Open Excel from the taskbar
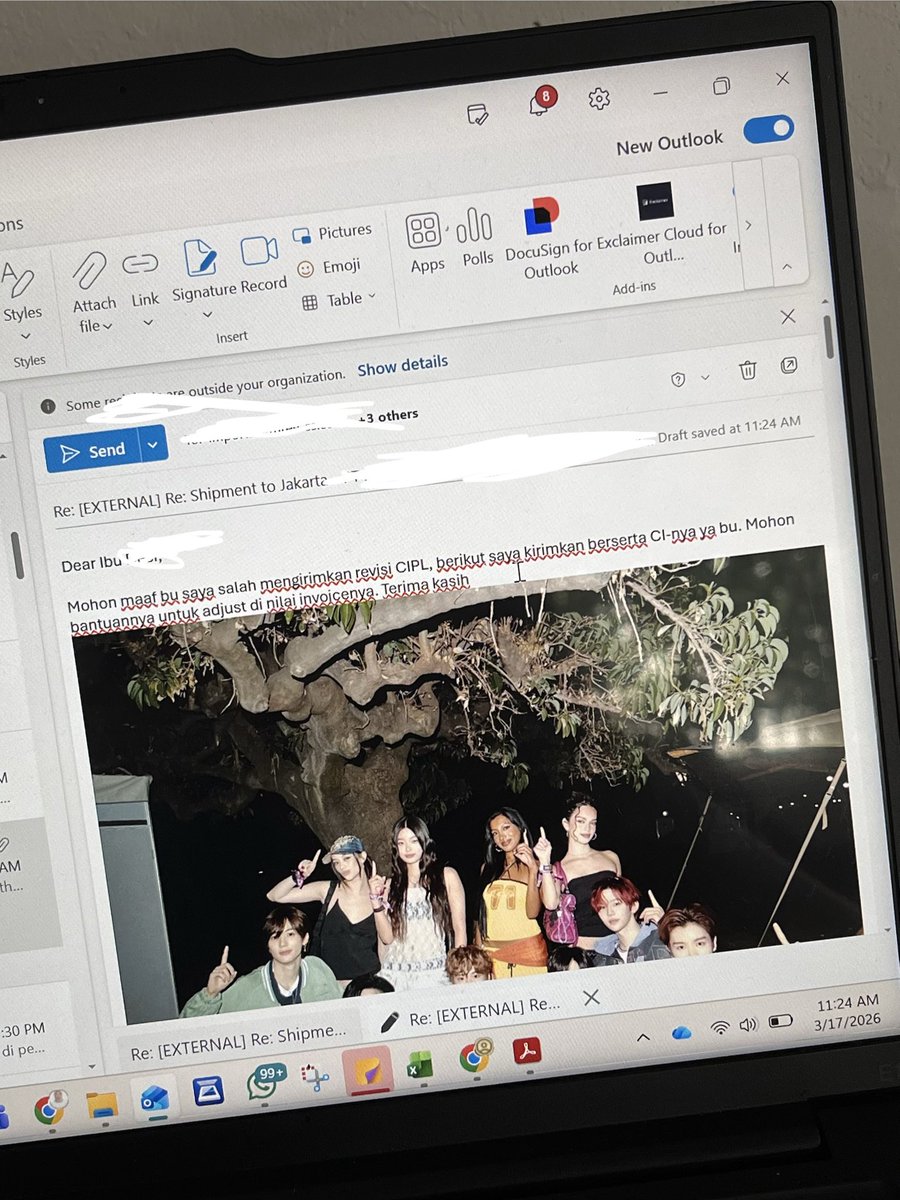The width and height of the screenshot is (900, 1200). pos(419,1066)
